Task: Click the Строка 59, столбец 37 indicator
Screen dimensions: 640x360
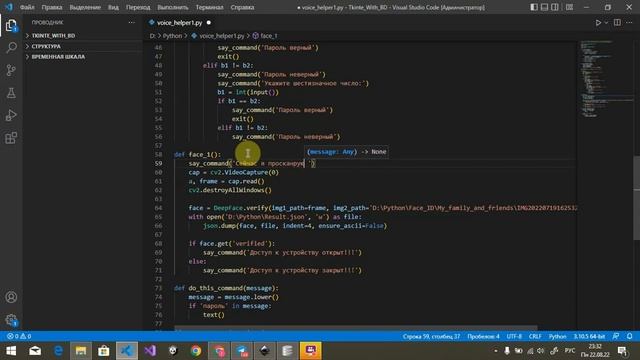Action: [431, 336]
